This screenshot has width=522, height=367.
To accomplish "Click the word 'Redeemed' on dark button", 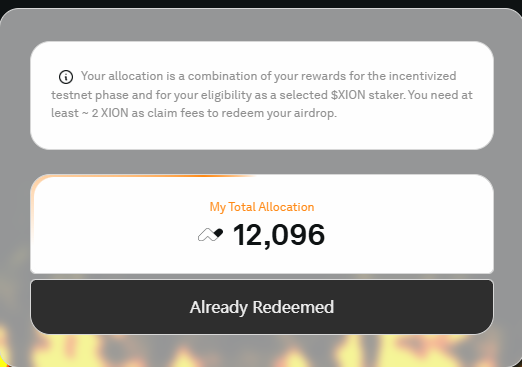I will pyautogui.click(x=293, y=307).
